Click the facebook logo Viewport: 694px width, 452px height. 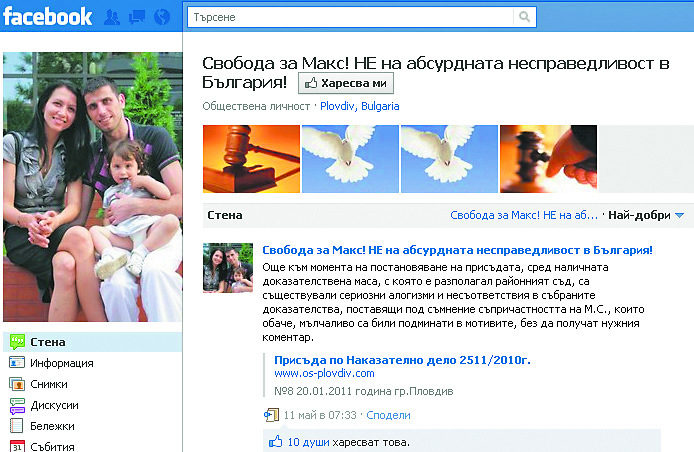click(x=47, y=17)
